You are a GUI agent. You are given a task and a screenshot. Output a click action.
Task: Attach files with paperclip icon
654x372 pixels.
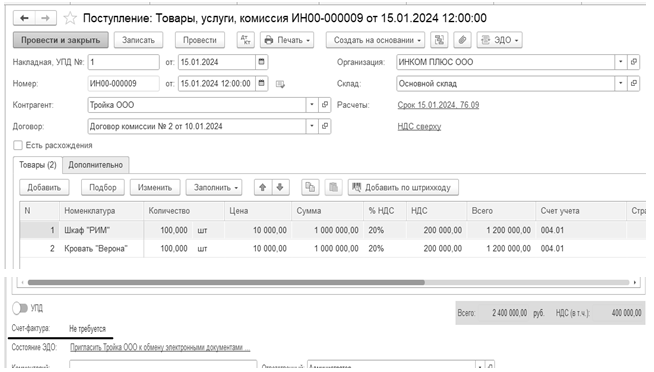462,40
